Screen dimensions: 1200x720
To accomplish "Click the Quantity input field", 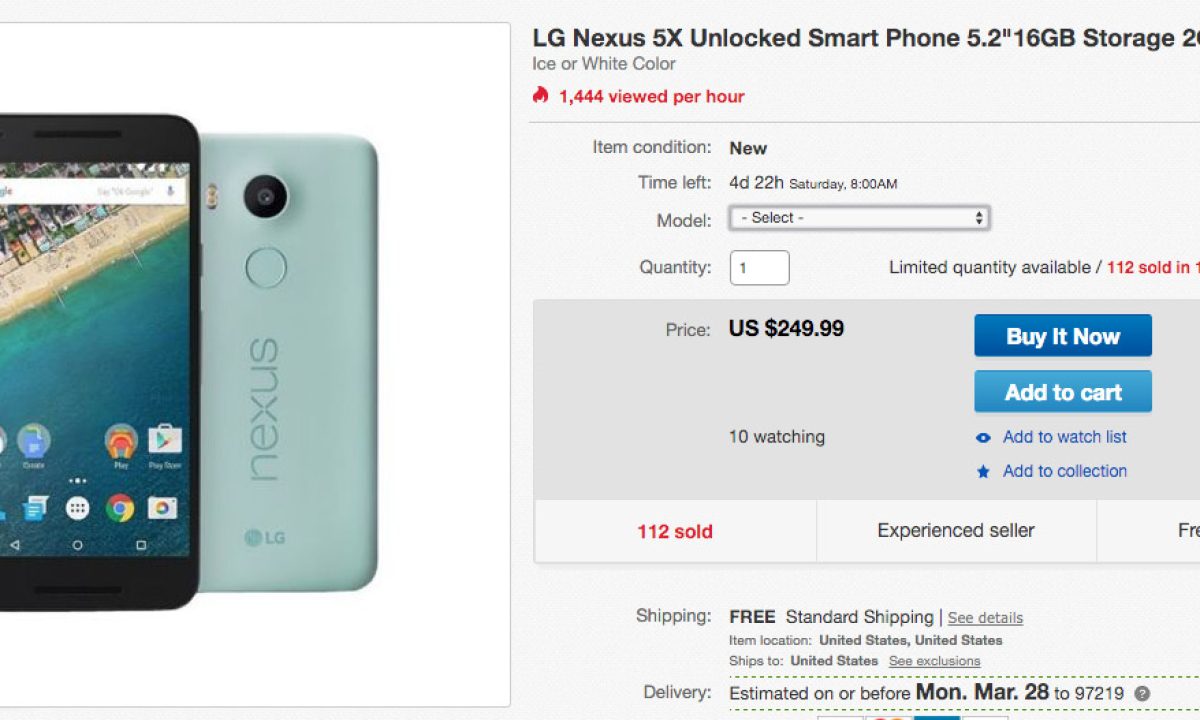I will coord(759,268).
